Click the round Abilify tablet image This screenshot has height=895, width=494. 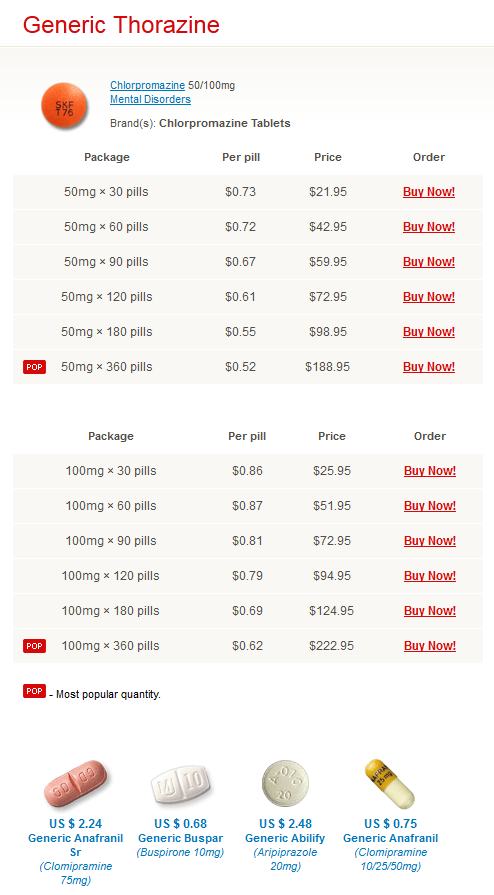pyautogui.click(x=285, y=783)
